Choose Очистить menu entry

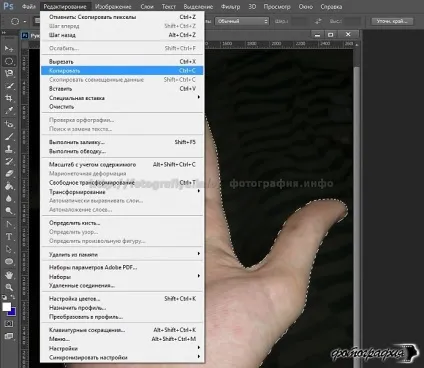[x=122, y=107]
